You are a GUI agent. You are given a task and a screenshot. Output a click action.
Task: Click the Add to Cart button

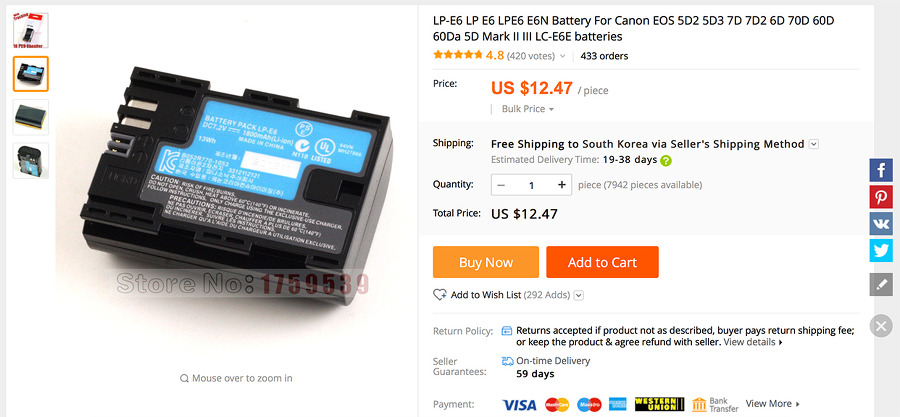pyautogui.click(x=602, y=262)
